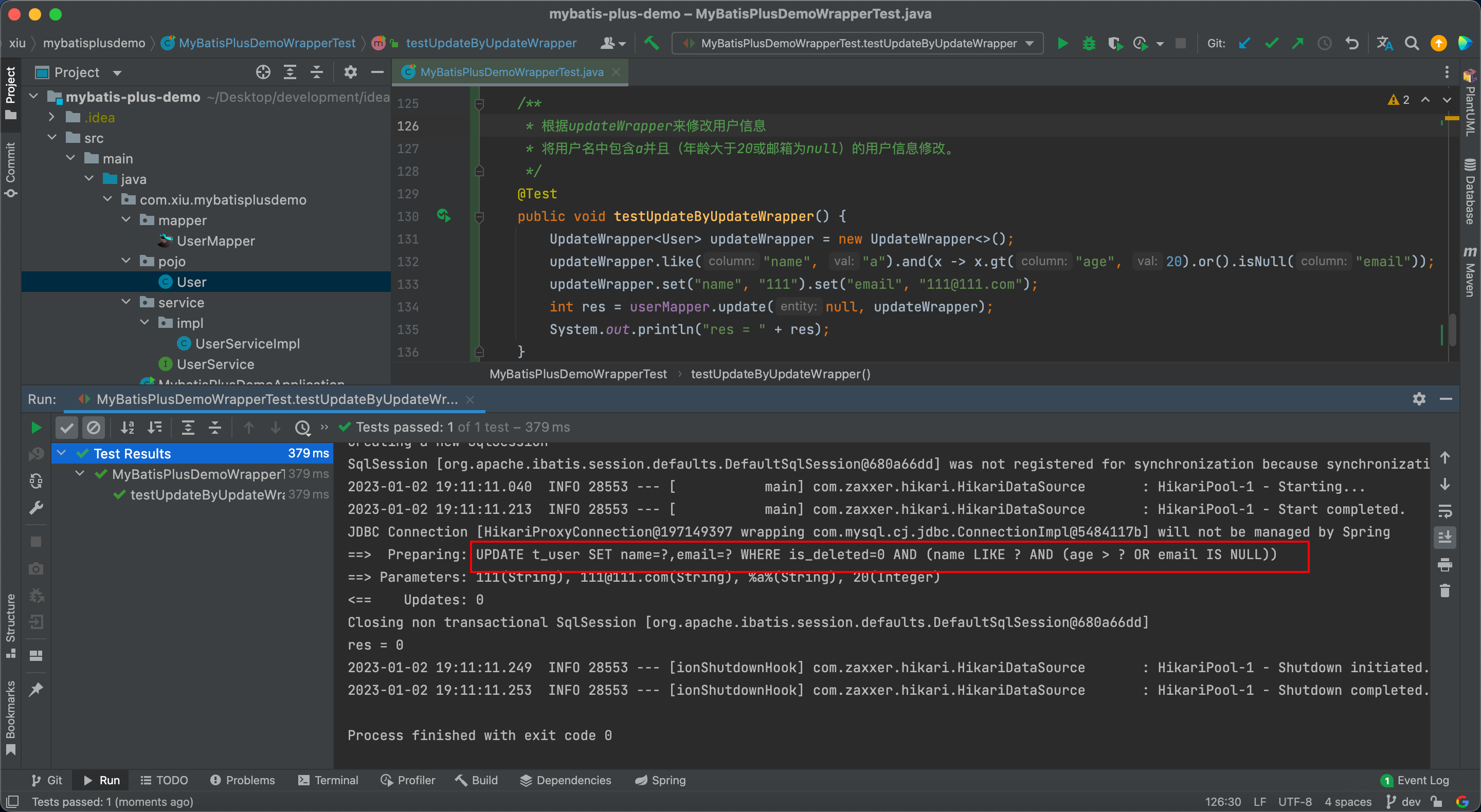The height and width of the screenshot is (812, 1481).
Task: Toggle sort by duration in test tree
Action: [155, 427]
